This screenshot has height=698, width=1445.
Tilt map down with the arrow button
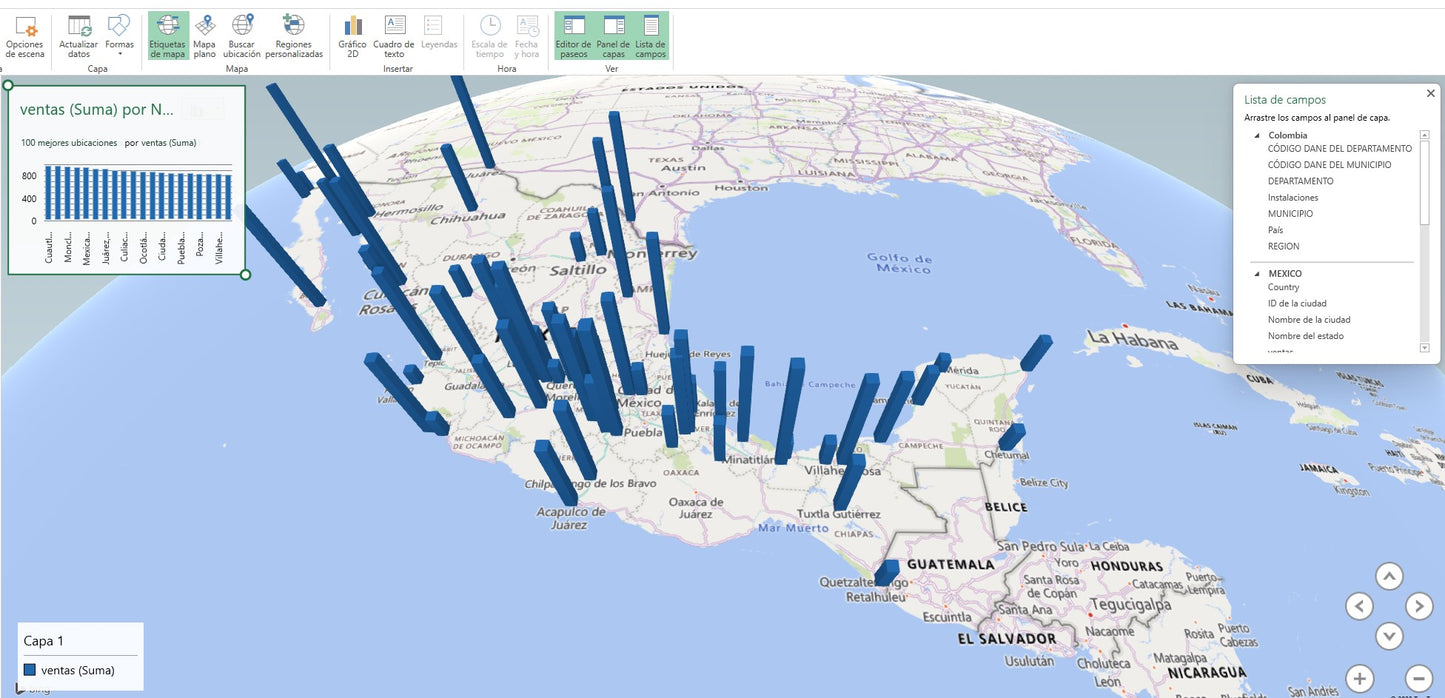(1389, 636)
